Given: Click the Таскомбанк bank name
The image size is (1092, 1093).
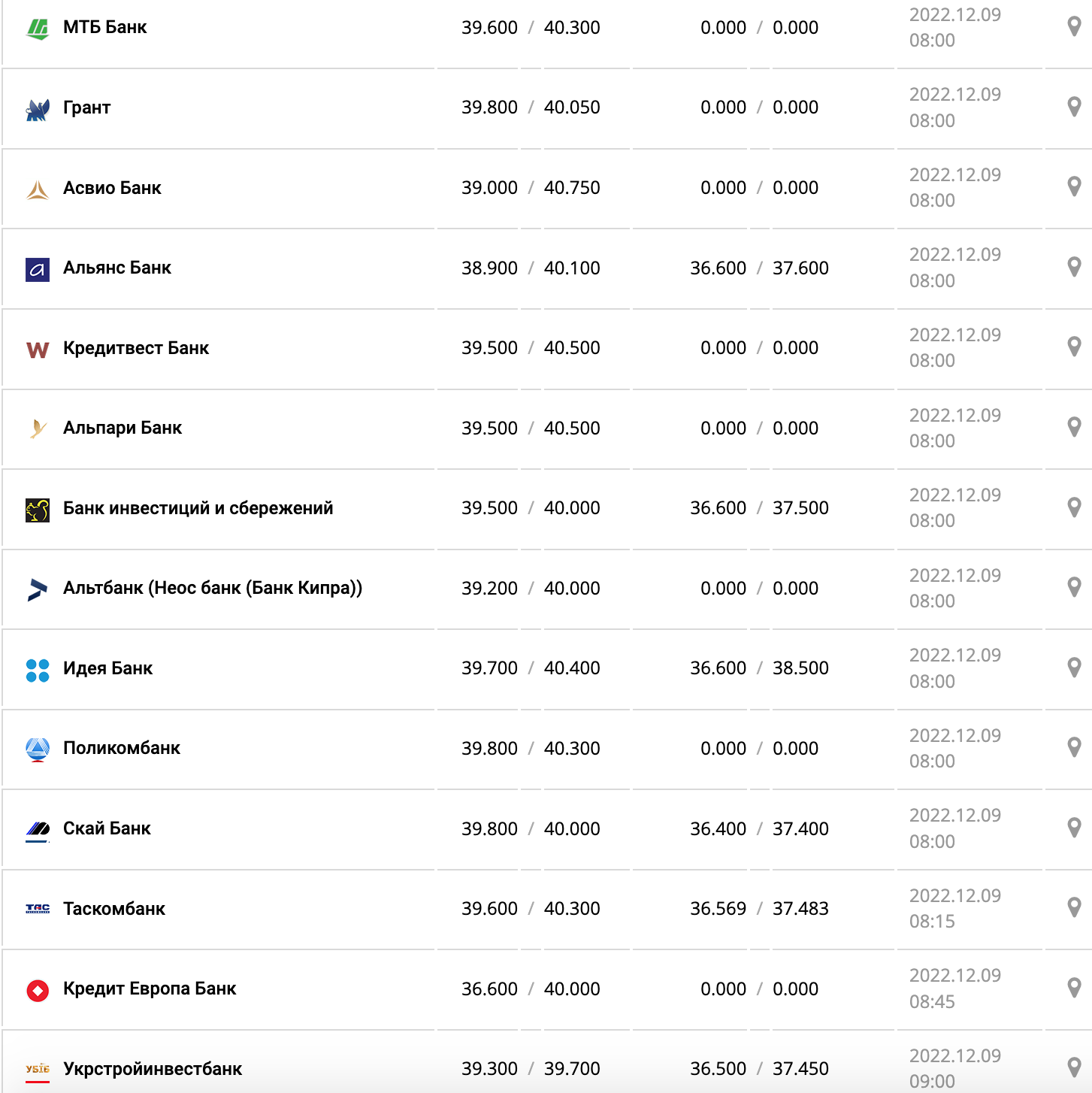Looking at the screenshot, I should (x=114, y=909).
